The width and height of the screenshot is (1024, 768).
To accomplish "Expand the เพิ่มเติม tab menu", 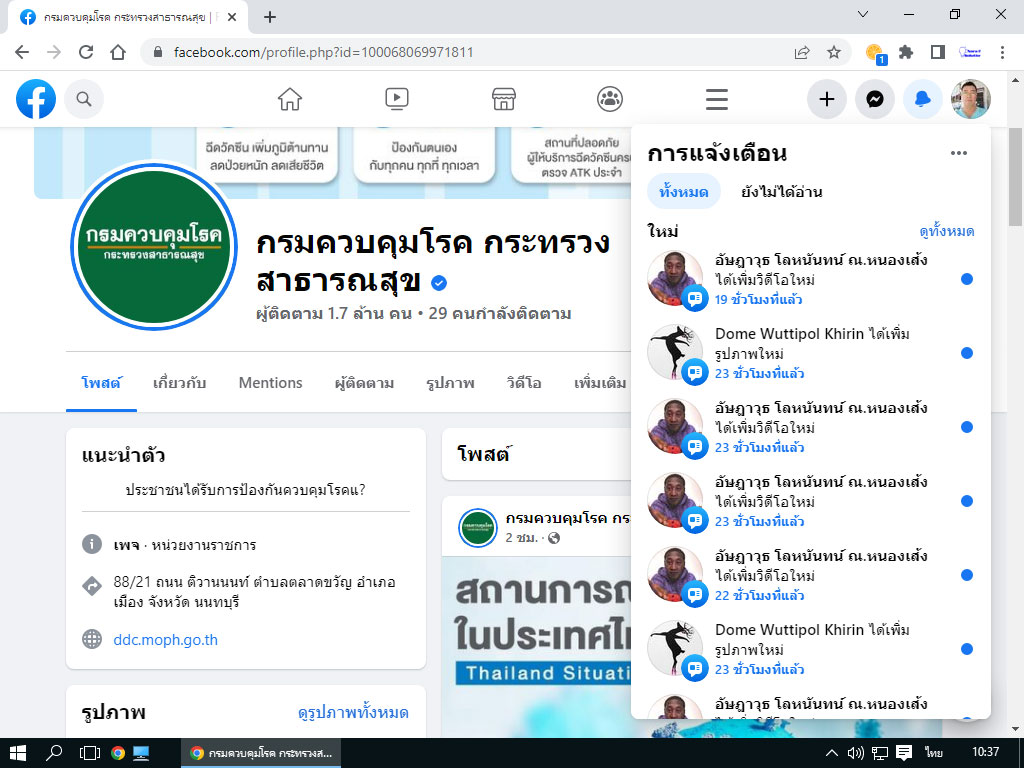I will 600,383.
